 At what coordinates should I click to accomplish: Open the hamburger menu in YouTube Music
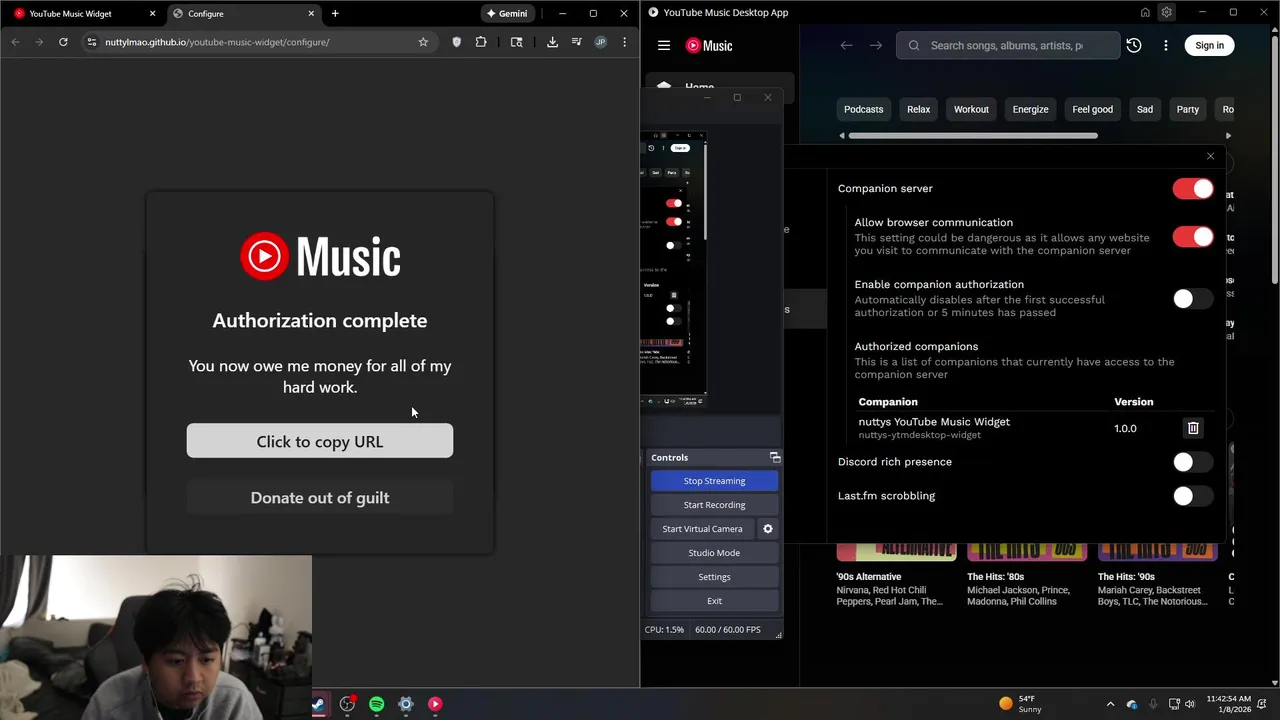click(664, 45)
